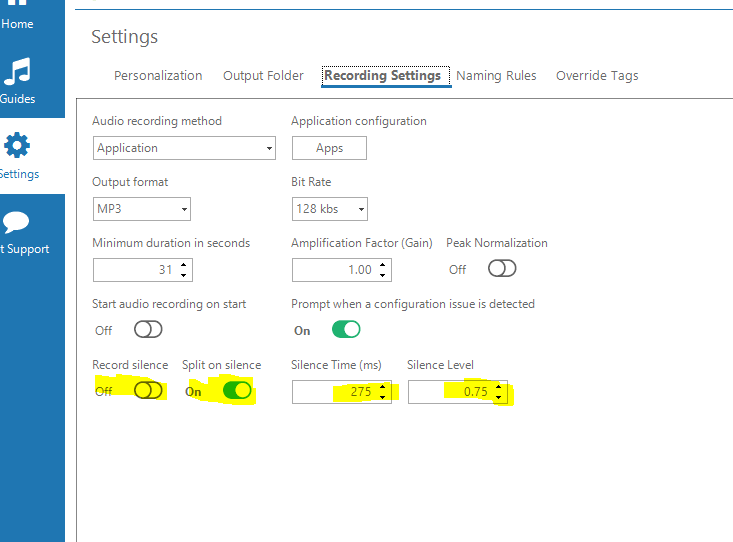Increase Amplification Factor with up arrow
The image size is (733, 542).
[x=383, y=265]
